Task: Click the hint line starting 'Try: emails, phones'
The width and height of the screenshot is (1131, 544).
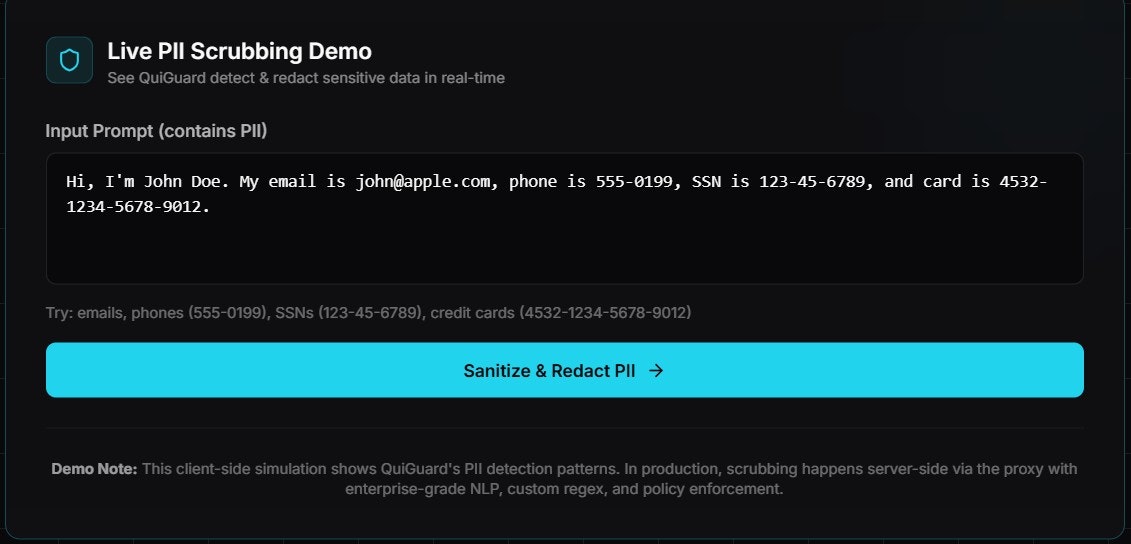Action: [x=369, y=313]
